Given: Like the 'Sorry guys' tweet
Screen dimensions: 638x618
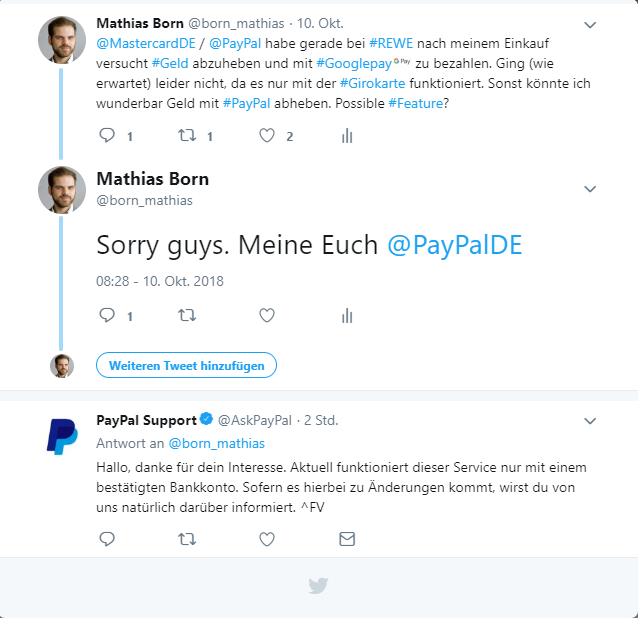Looking at the screenshot, I should tap(267, 315).
